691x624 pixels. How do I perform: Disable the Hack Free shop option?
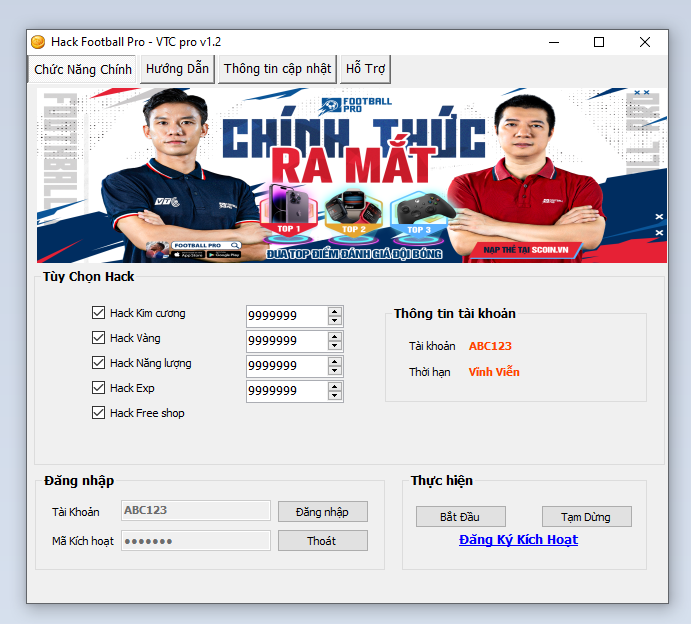point(98,413)
